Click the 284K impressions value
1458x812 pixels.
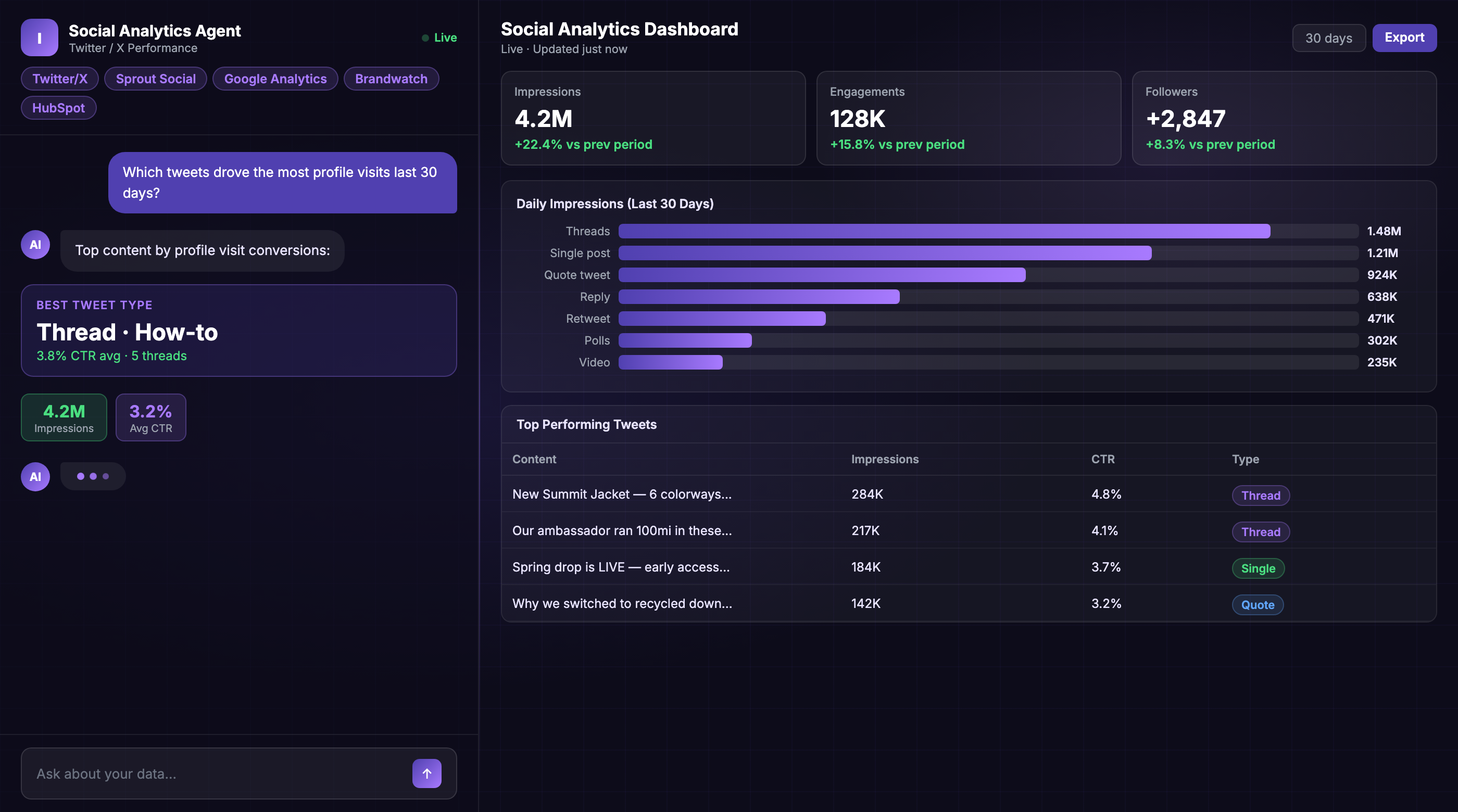[x=867, y=494]
